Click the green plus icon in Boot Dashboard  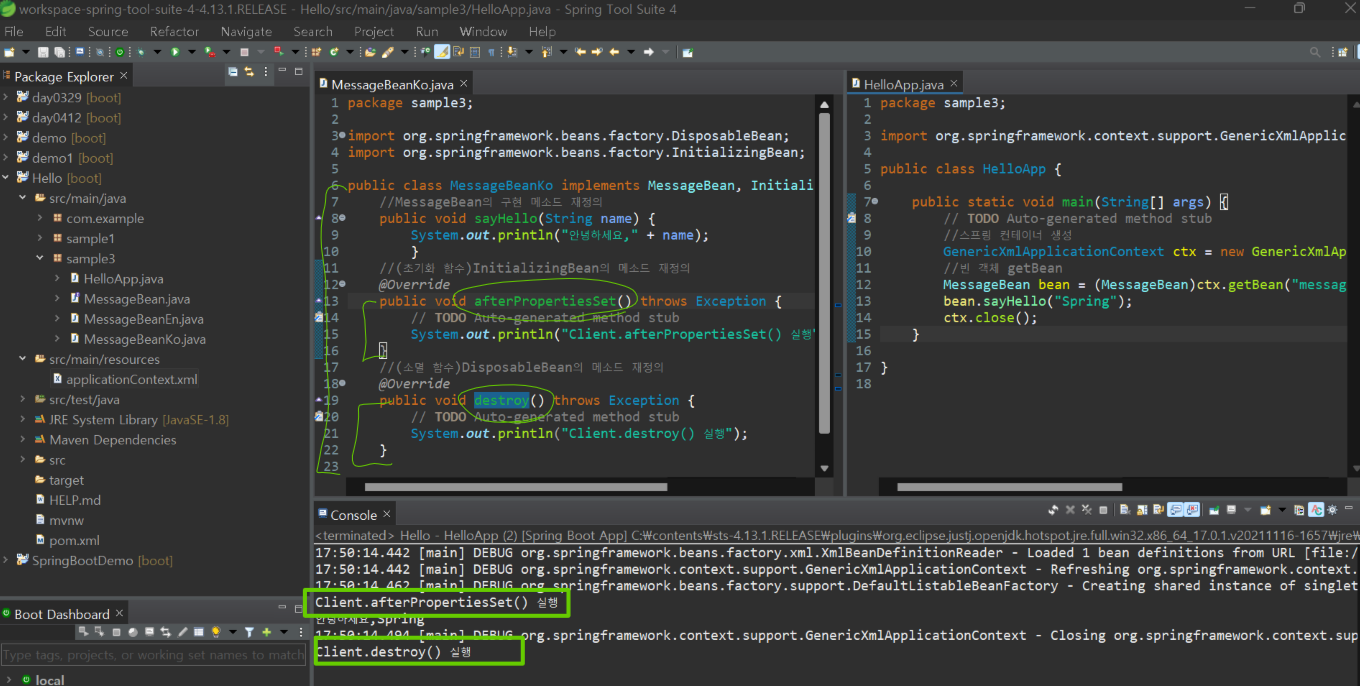[266, 632]
